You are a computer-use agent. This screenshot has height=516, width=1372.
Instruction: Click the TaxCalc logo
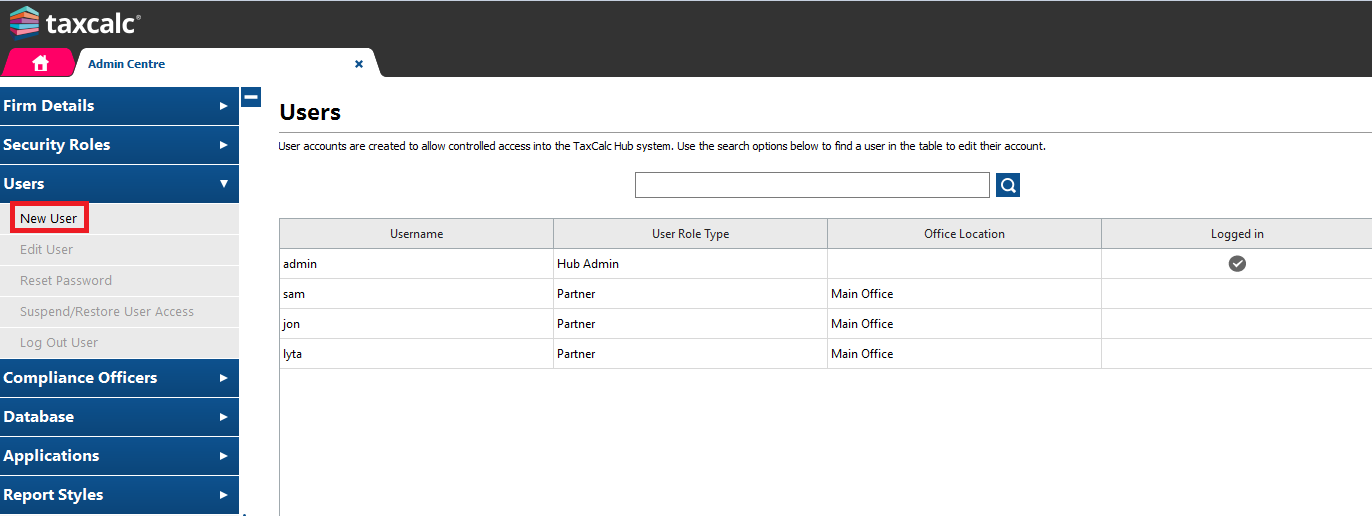(75, 22)
